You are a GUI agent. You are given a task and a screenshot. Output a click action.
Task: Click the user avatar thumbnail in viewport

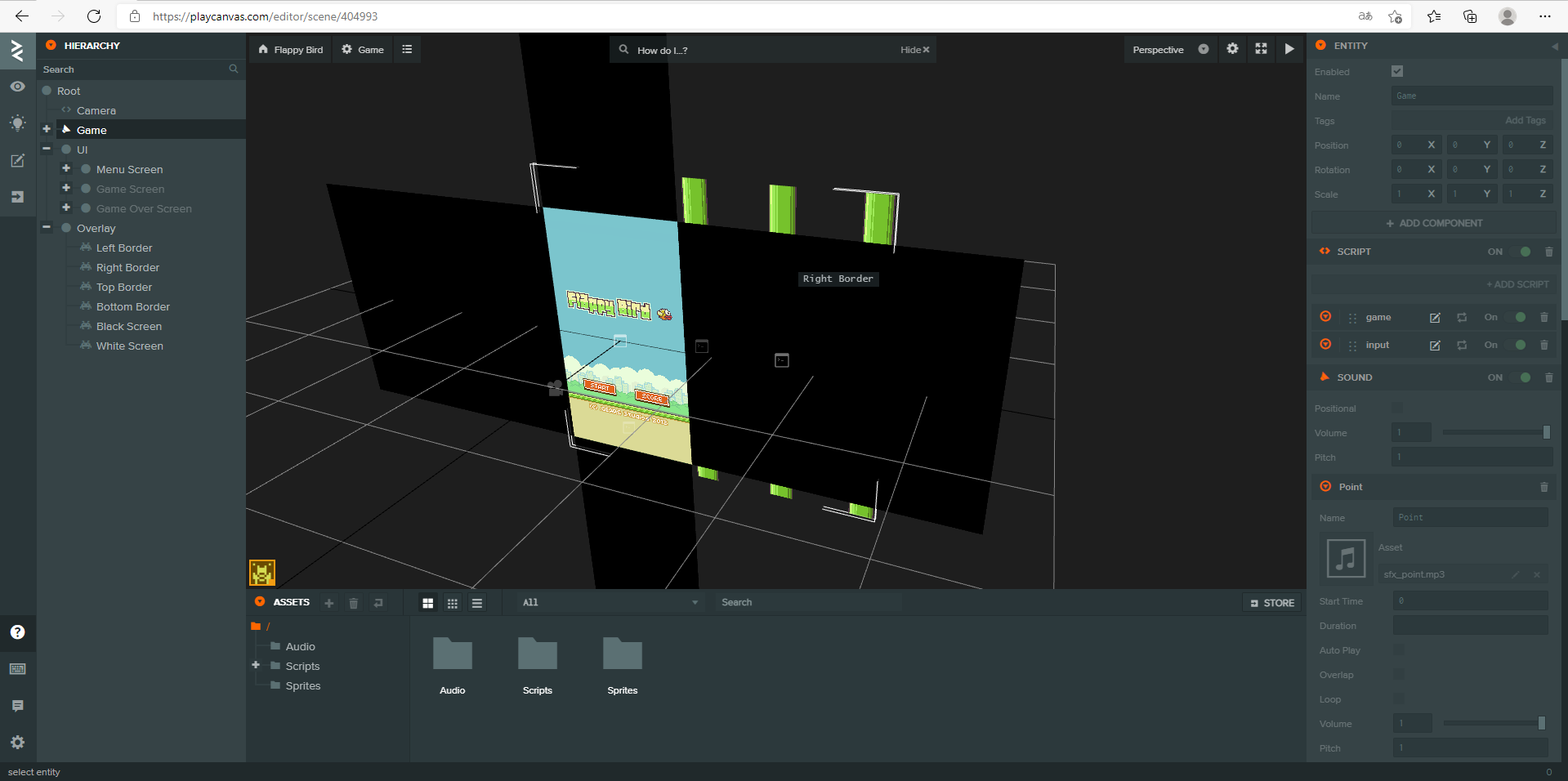coord(262,573)
